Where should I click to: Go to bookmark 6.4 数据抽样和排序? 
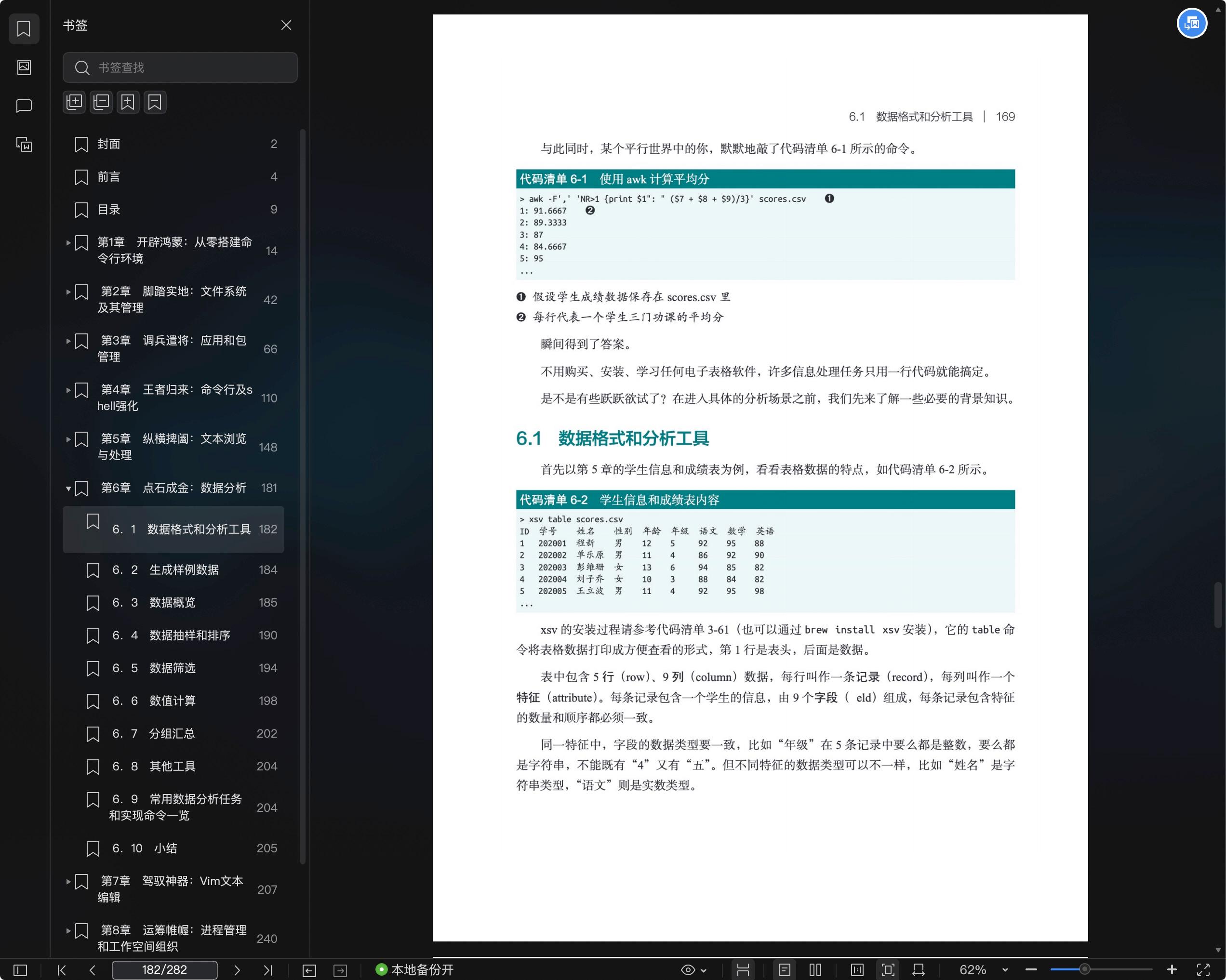point(173,636)
